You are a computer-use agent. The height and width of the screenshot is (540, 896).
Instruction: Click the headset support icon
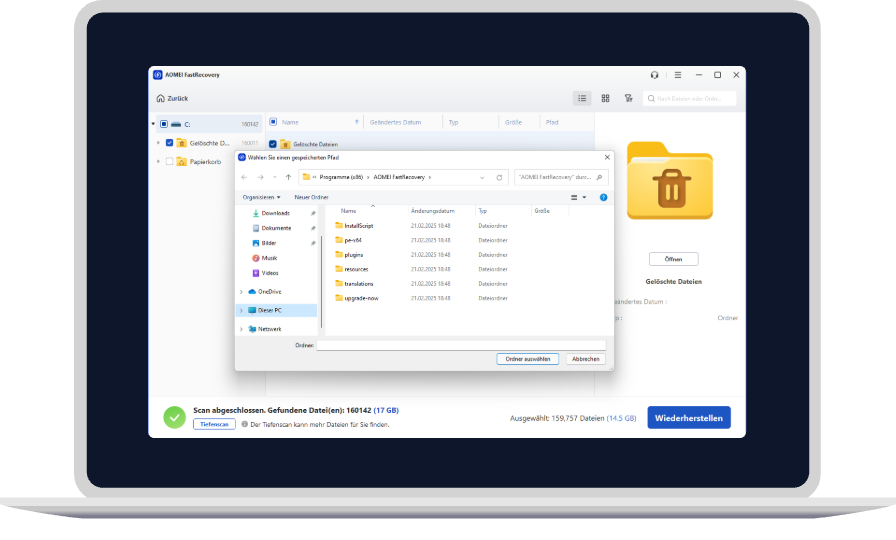point(654,75)
